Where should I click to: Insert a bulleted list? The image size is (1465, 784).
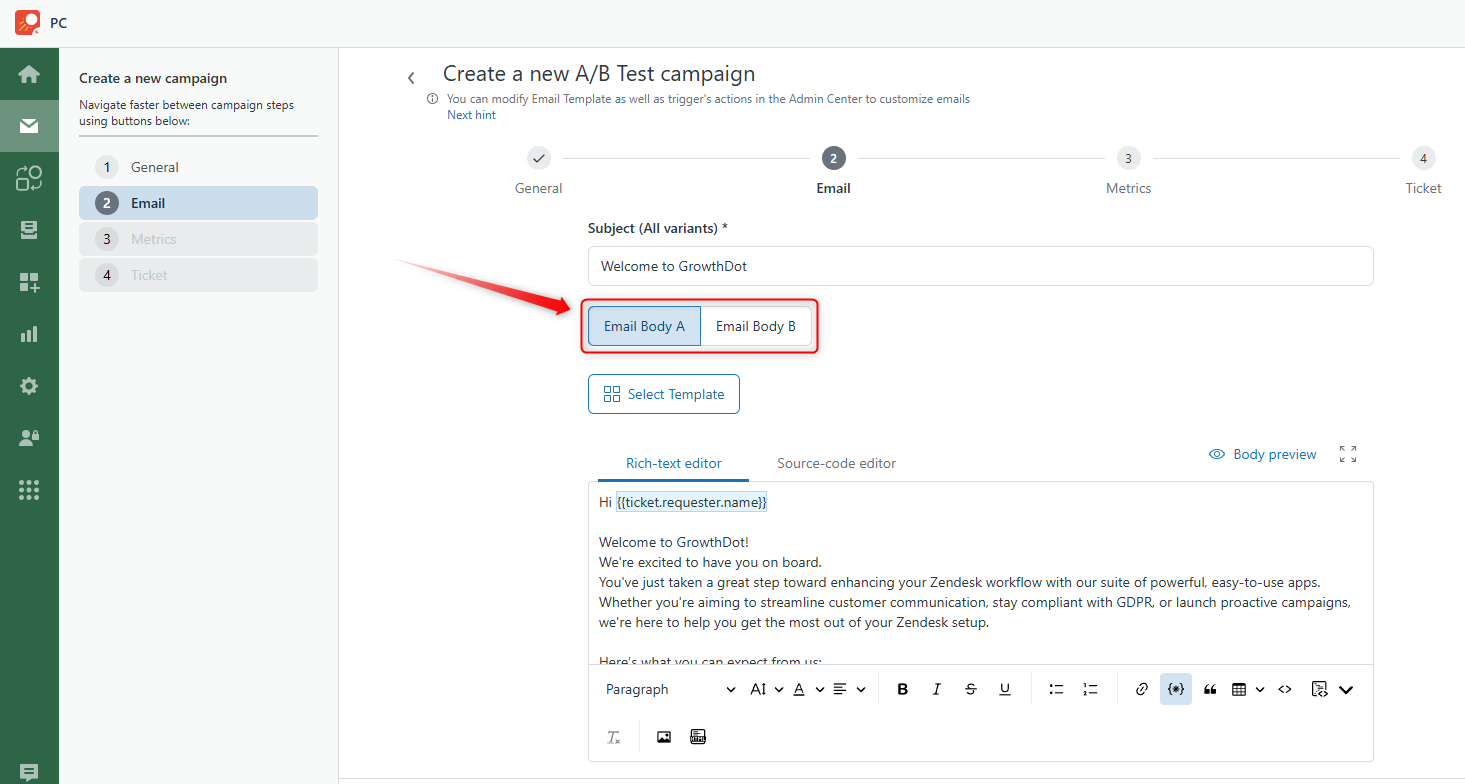click(1056, 689)
